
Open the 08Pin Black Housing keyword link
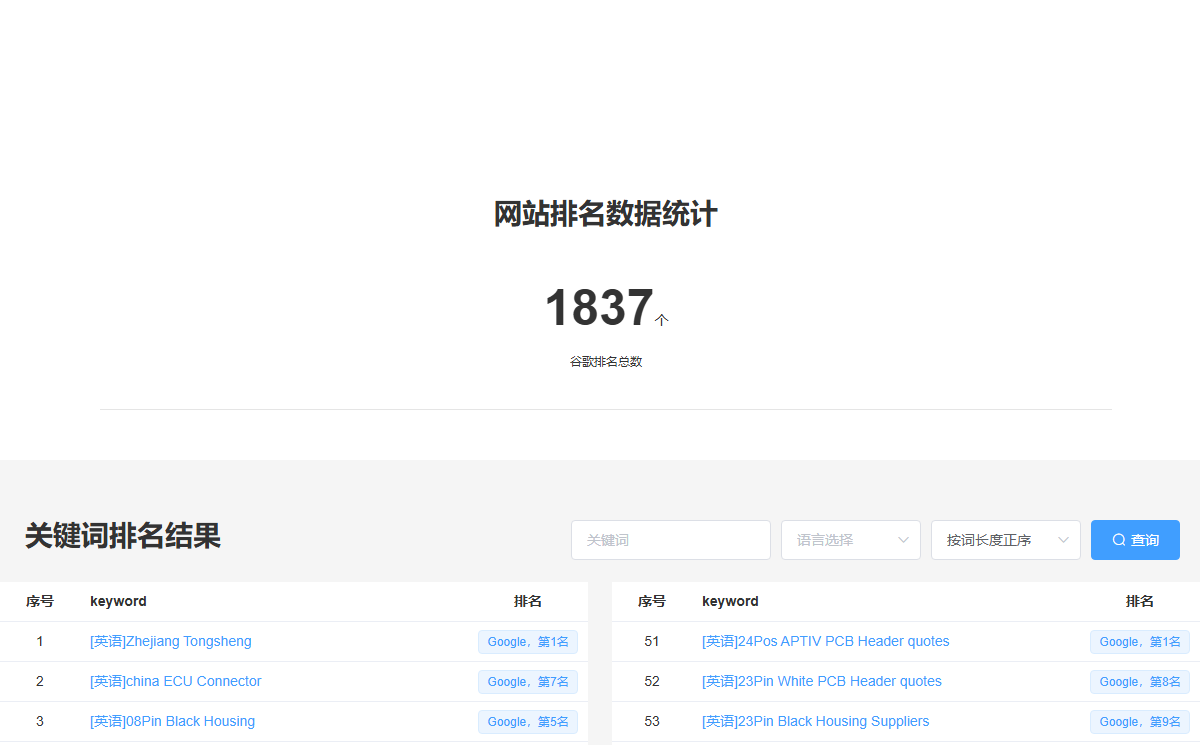(172, 721)
